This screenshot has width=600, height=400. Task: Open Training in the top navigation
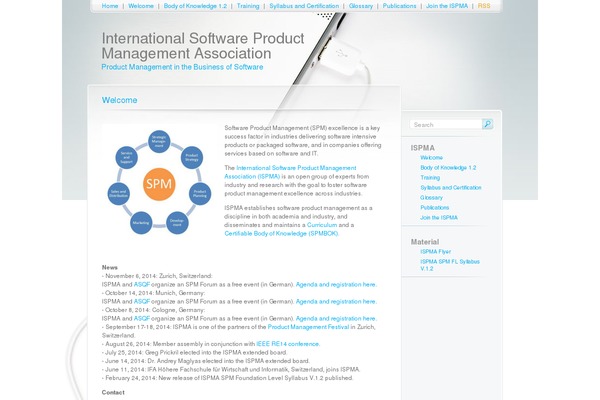[248, 6]
